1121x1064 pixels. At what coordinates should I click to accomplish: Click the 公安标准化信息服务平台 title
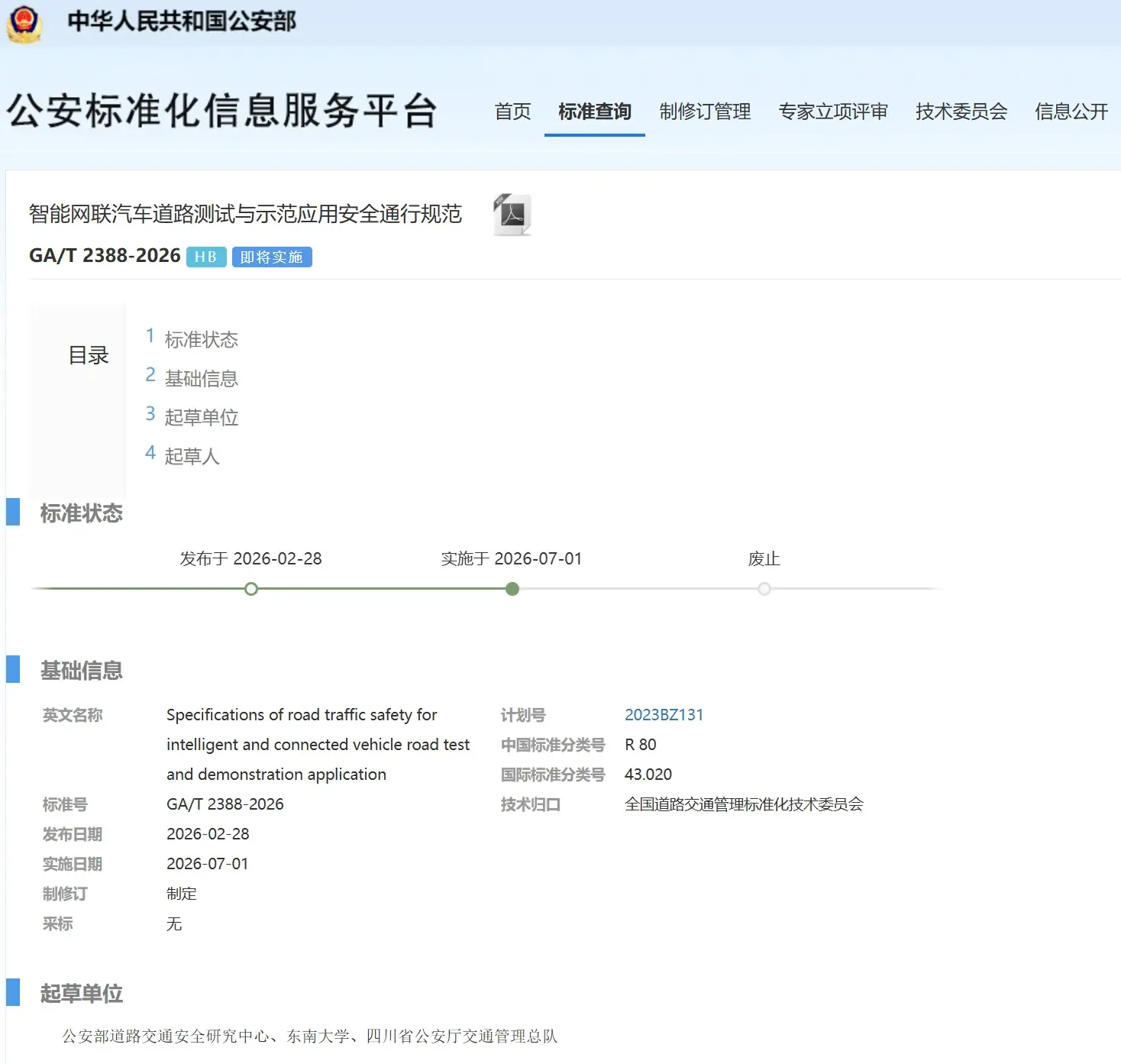point(222,111)
